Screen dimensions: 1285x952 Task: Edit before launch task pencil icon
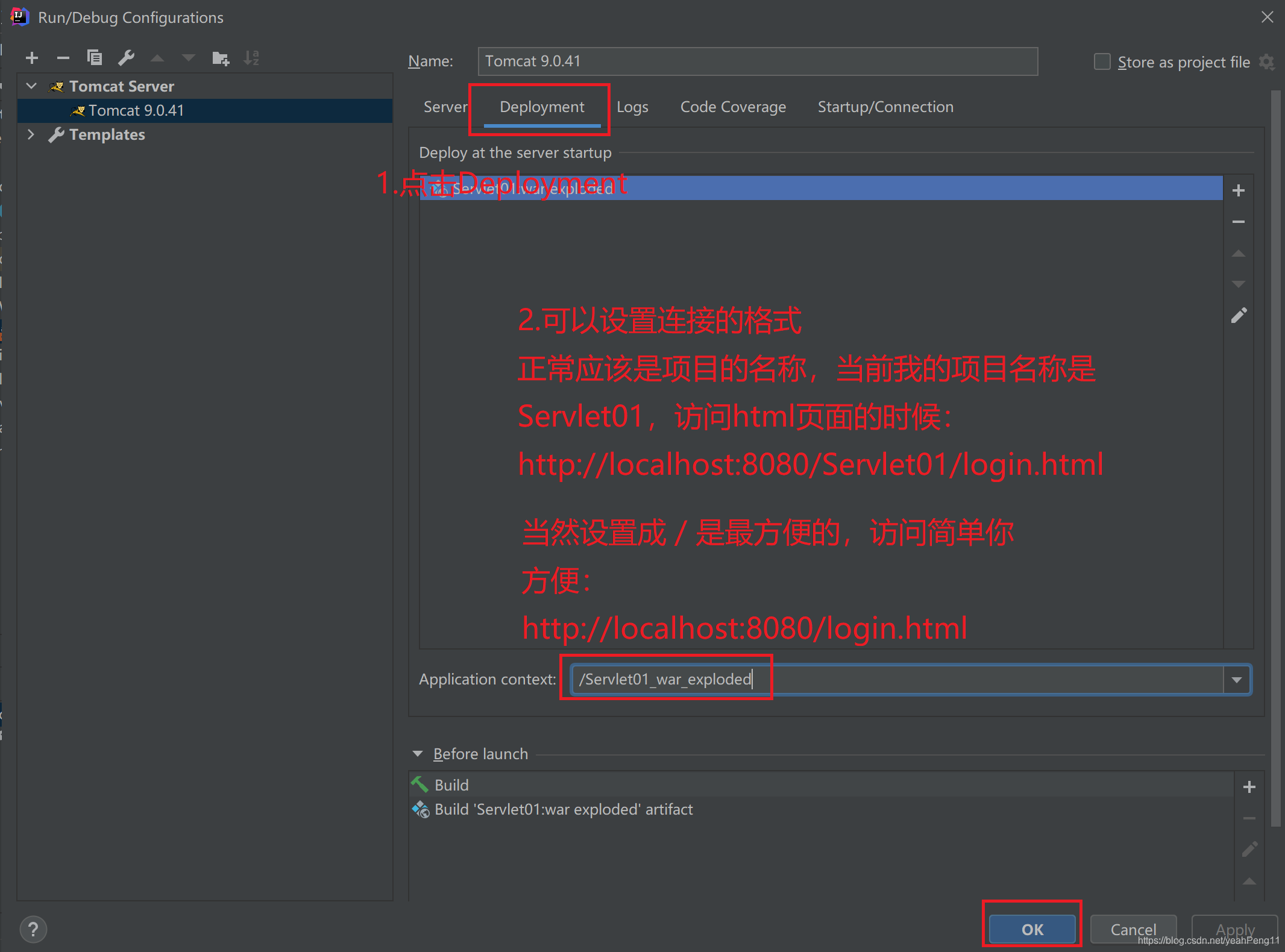[x=1249, y=850]
